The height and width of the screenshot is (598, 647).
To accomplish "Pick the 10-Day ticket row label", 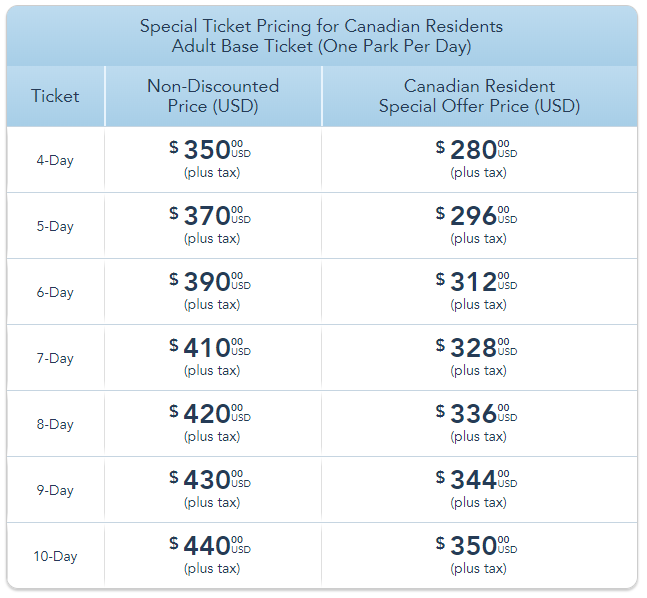I will tap(55, 556).
